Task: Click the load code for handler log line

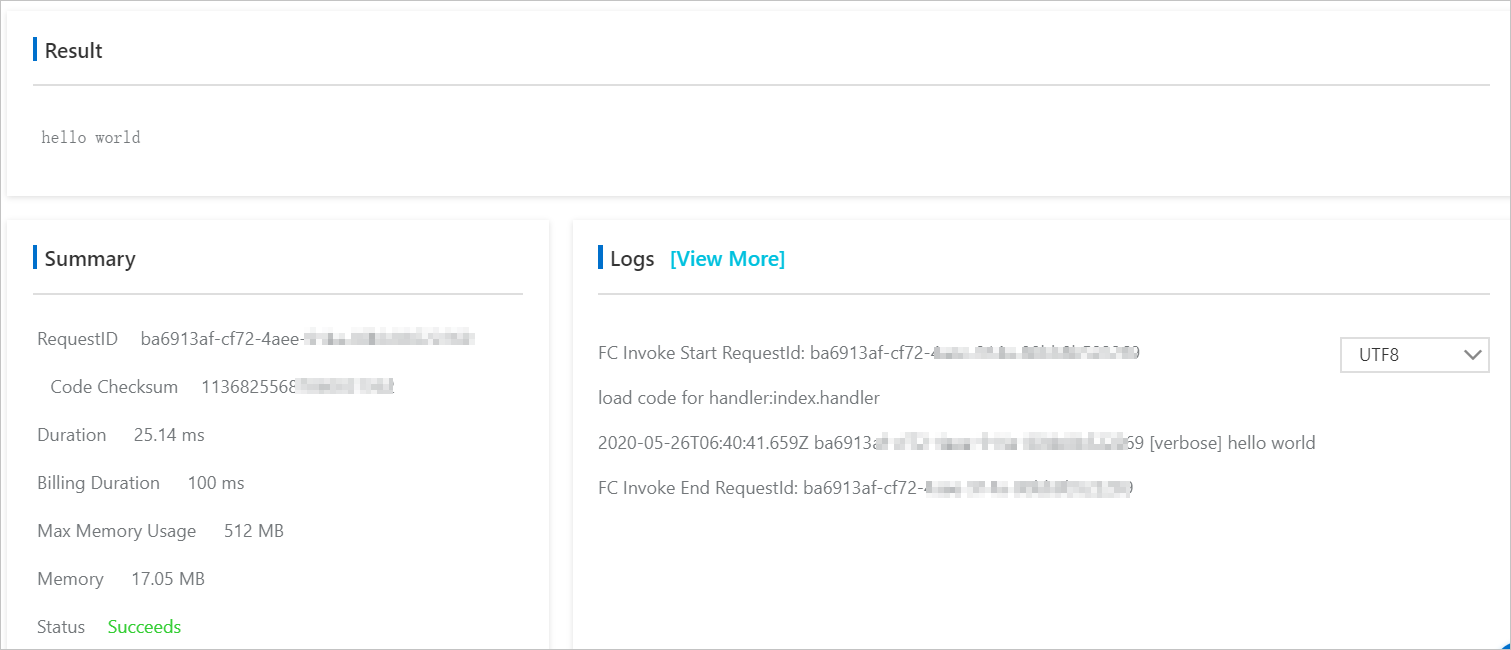Action: (738, 398)
